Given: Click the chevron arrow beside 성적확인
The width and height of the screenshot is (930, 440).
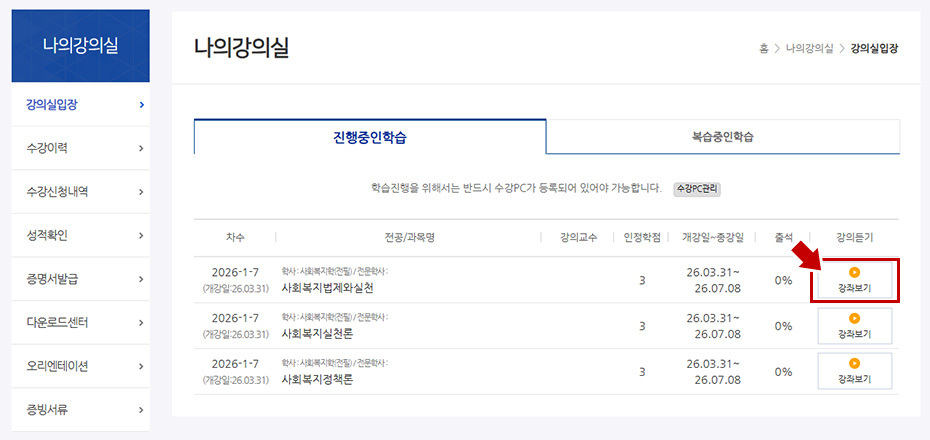Looking at the screenshot, I should point(141,235).
